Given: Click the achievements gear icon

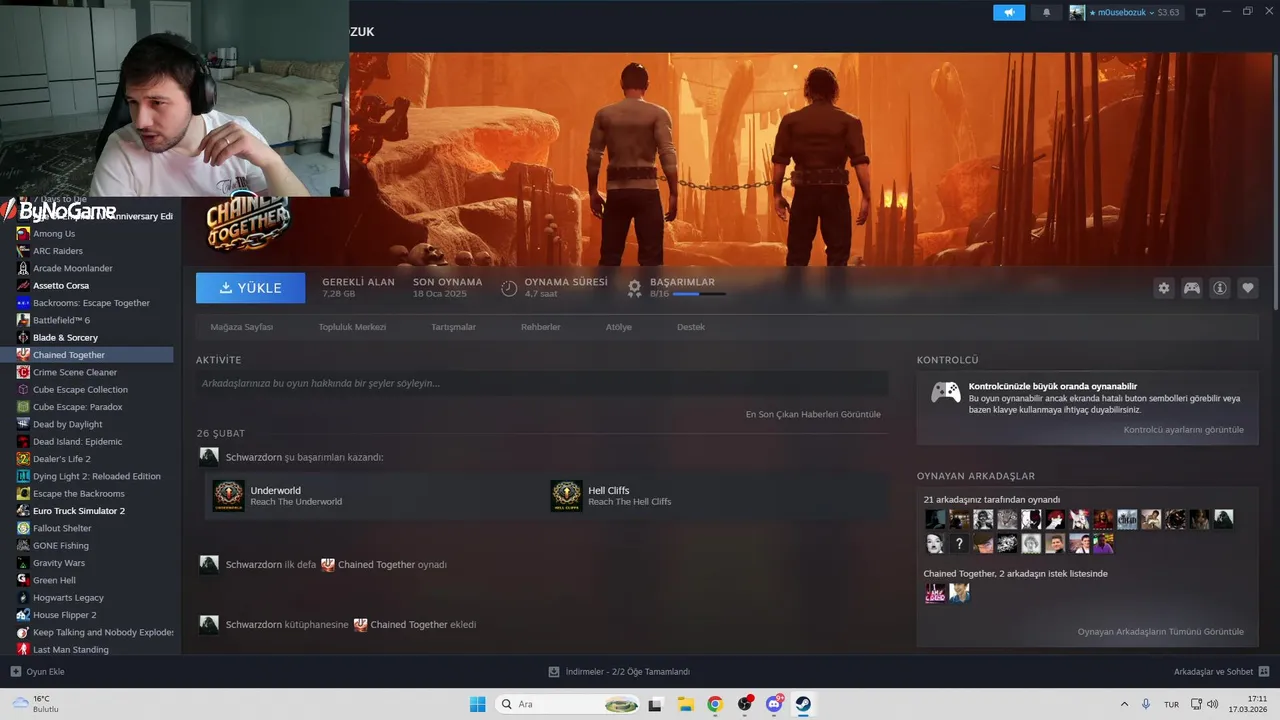Looking at the screenshot, I should coord(634,288).
